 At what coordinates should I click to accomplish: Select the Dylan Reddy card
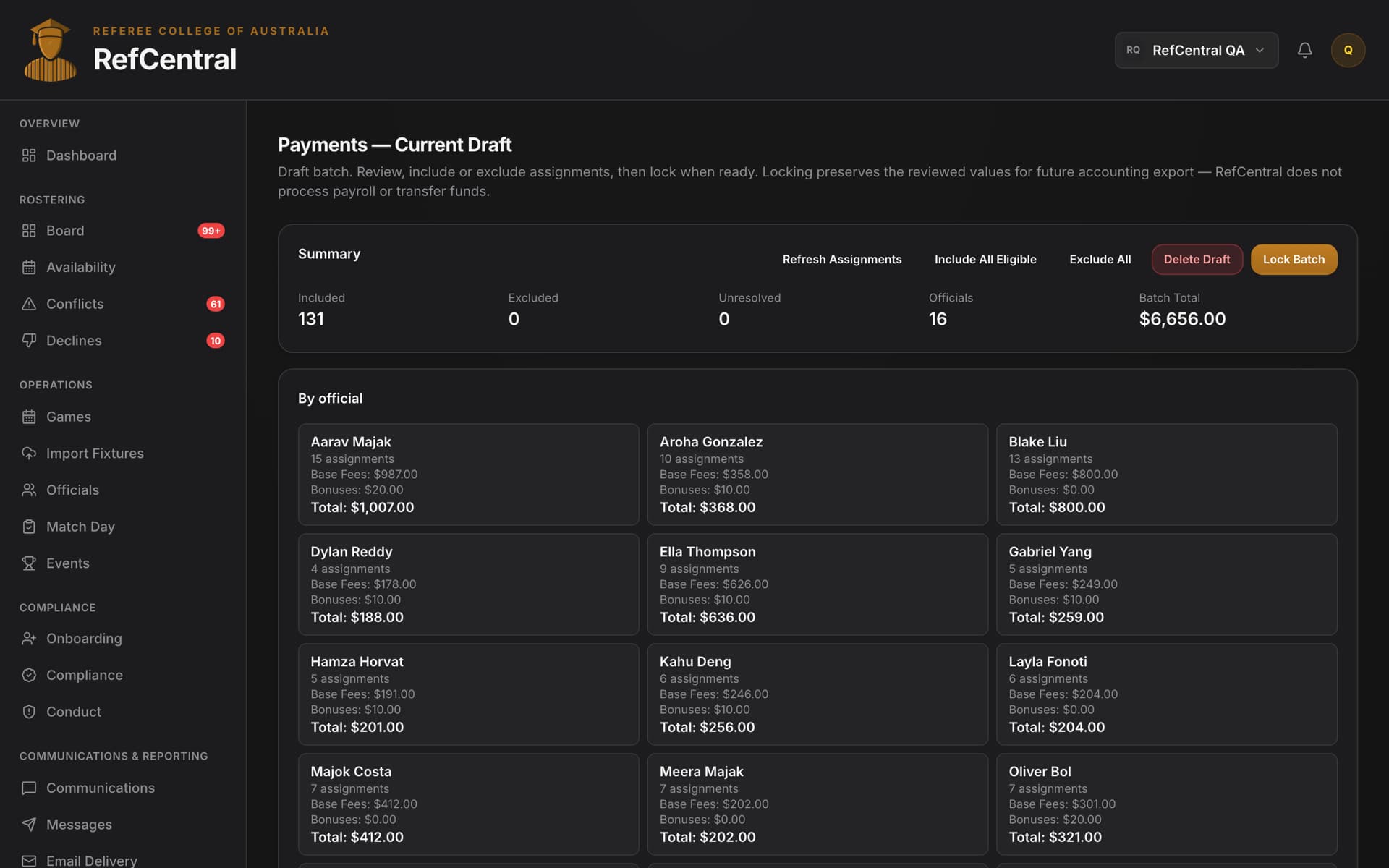(x=468, y=584)
